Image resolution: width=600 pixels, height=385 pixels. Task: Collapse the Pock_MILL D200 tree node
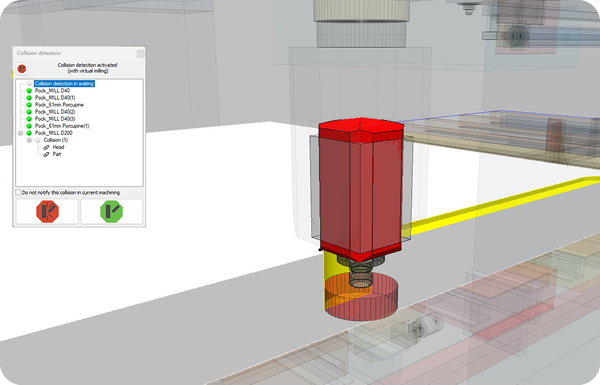pyautogui.click(x=21, y=133)
